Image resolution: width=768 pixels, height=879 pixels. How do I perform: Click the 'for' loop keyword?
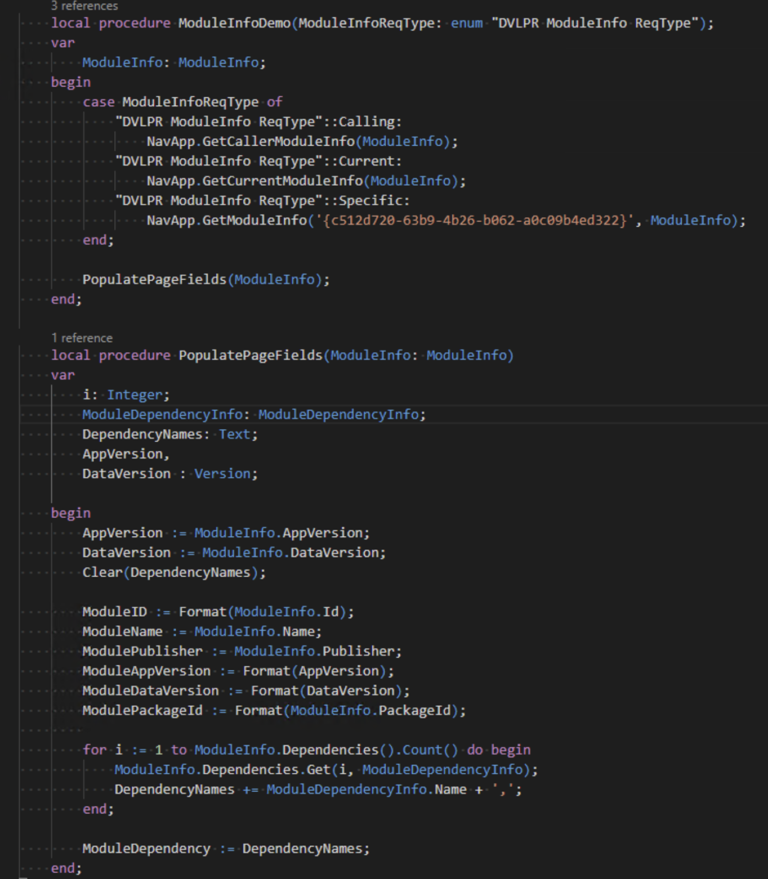(94, 749)
